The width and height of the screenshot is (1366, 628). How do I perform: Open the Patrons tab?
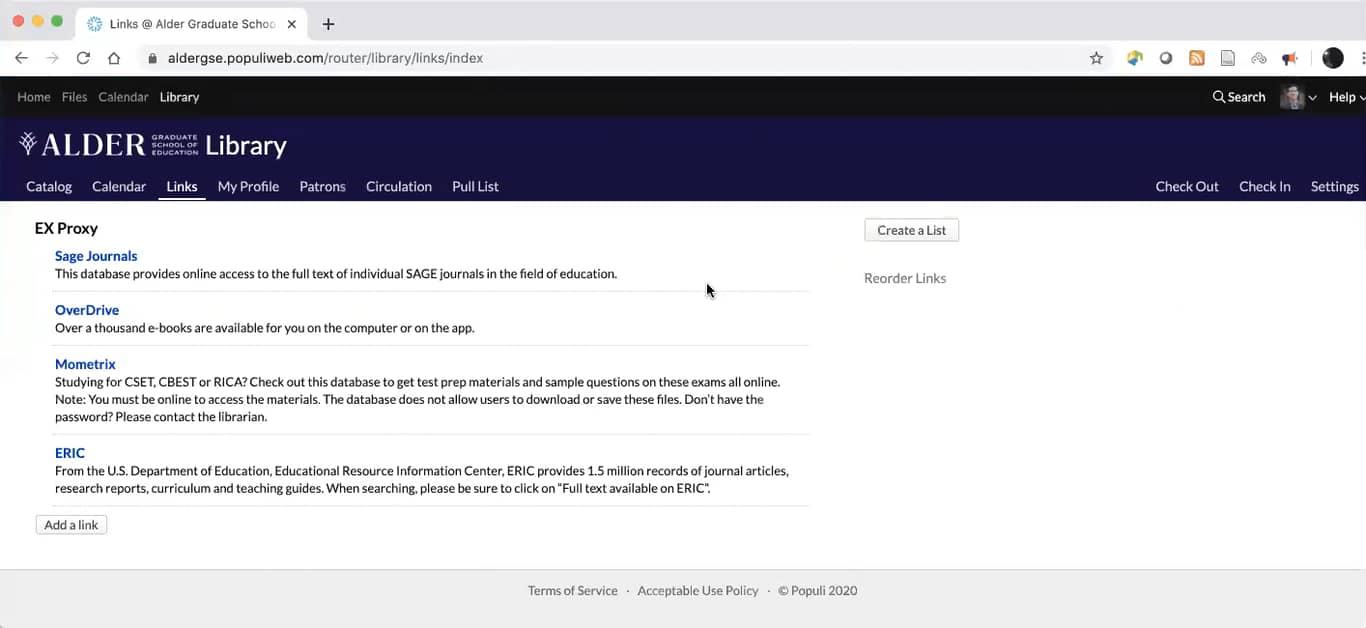(322, 186)
